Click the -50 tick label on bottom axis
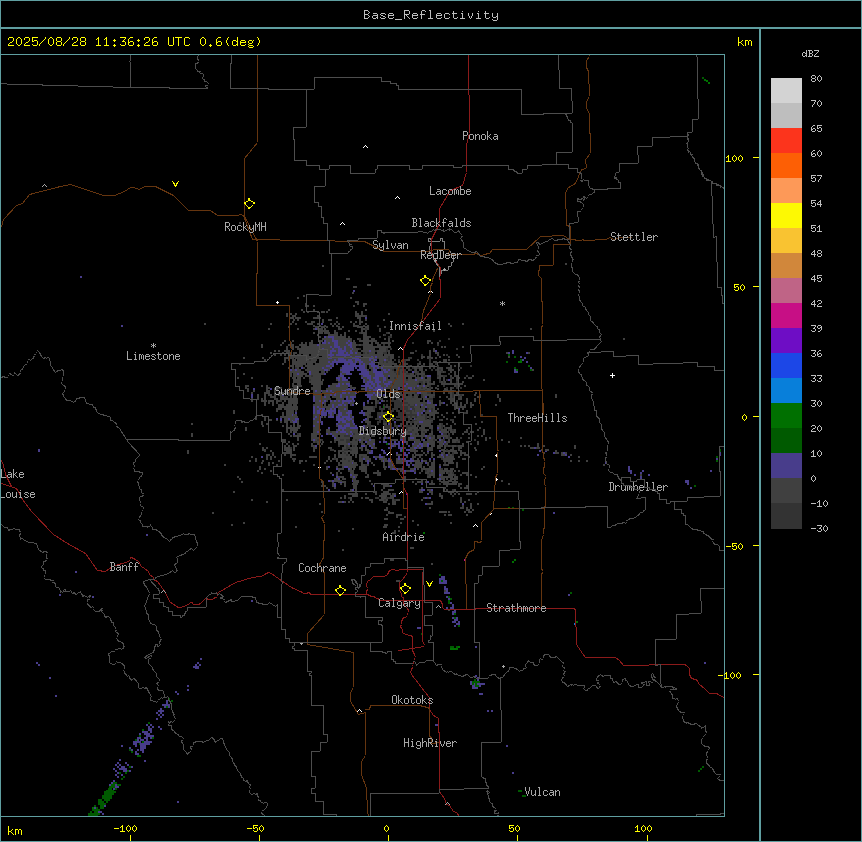This screenshot has height=842, width=862. (x=255, y=828)
